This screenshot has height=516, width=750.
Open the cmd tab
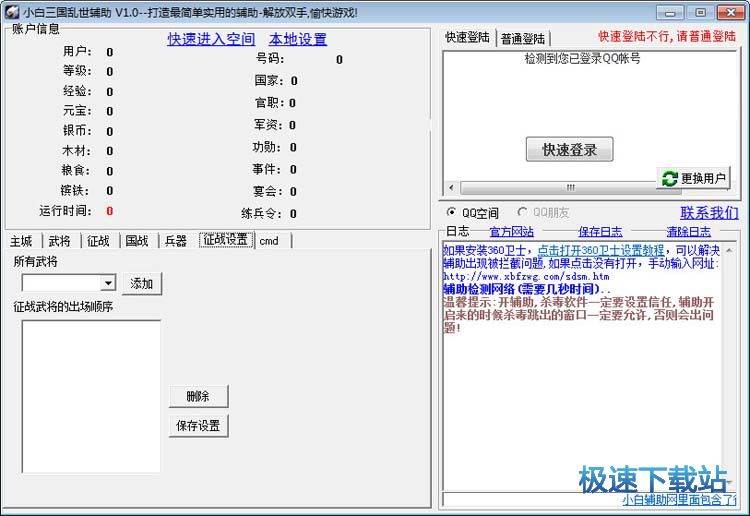point(269,241)
